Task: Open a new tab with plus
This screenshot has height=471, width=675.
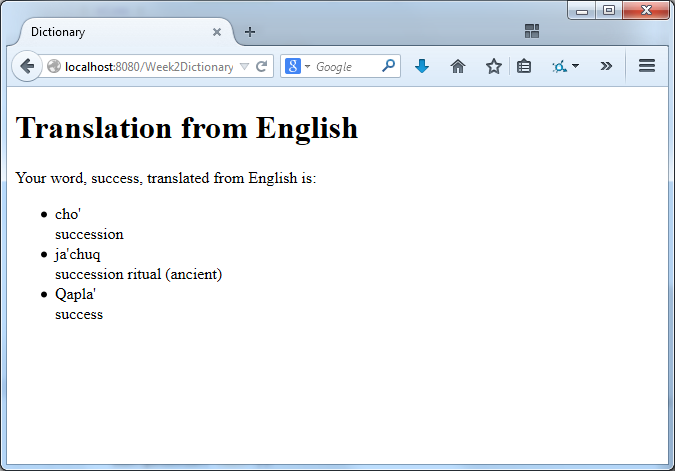Action: [x=250, y=31]
